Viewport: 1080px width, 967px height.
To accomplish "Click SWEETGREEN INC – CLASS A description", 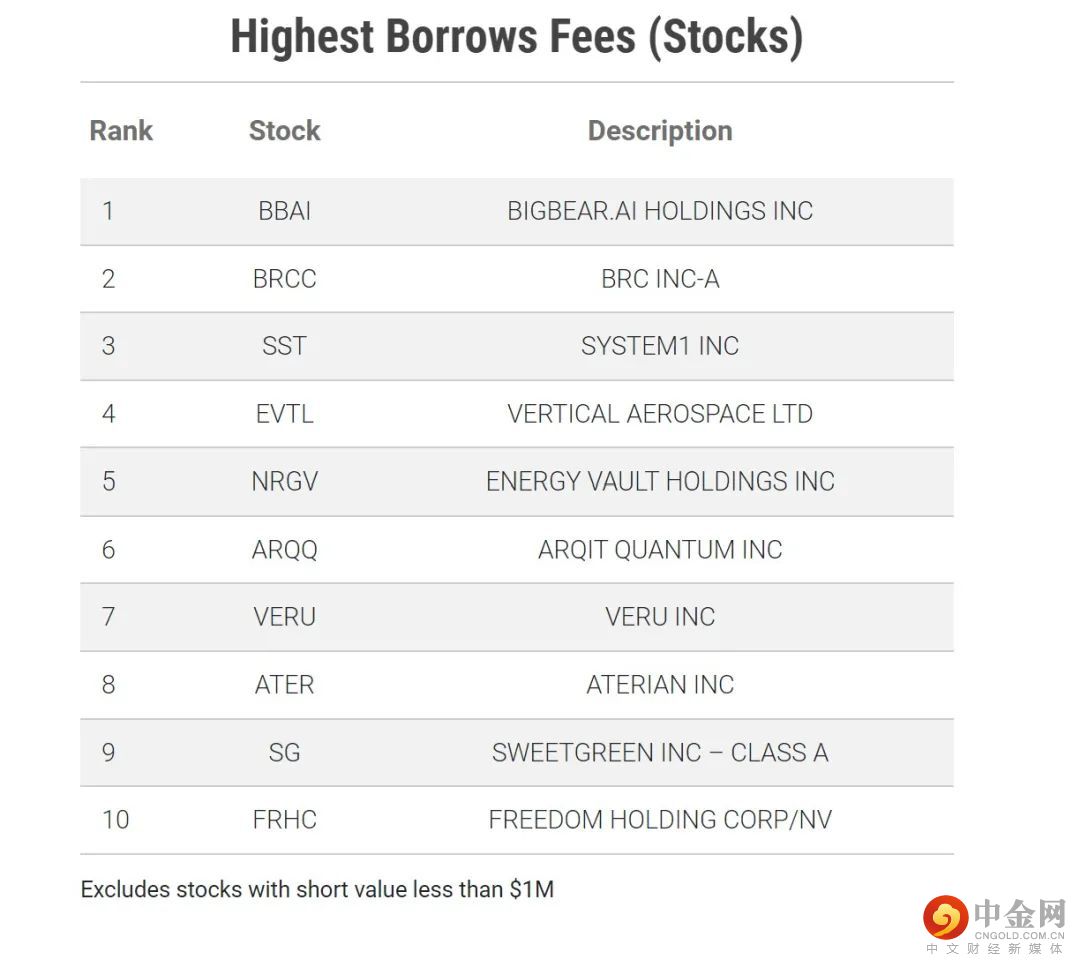I will (x=660, y=752).
